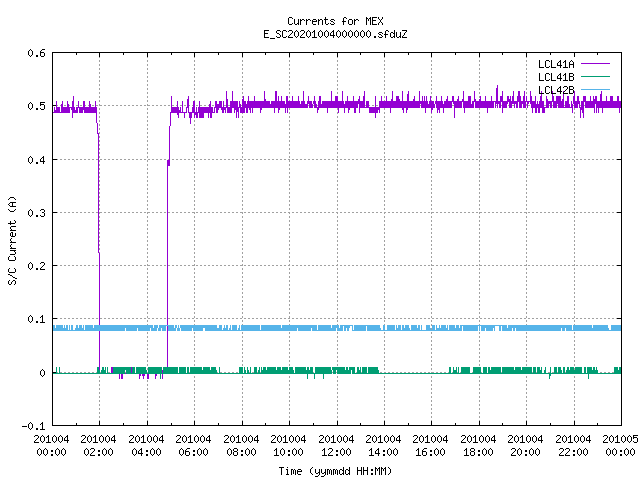The height and width of the screenshot is (480, 640).
Task: Click the x-axis tick 201004 08:00
Action: coord(241,446)
